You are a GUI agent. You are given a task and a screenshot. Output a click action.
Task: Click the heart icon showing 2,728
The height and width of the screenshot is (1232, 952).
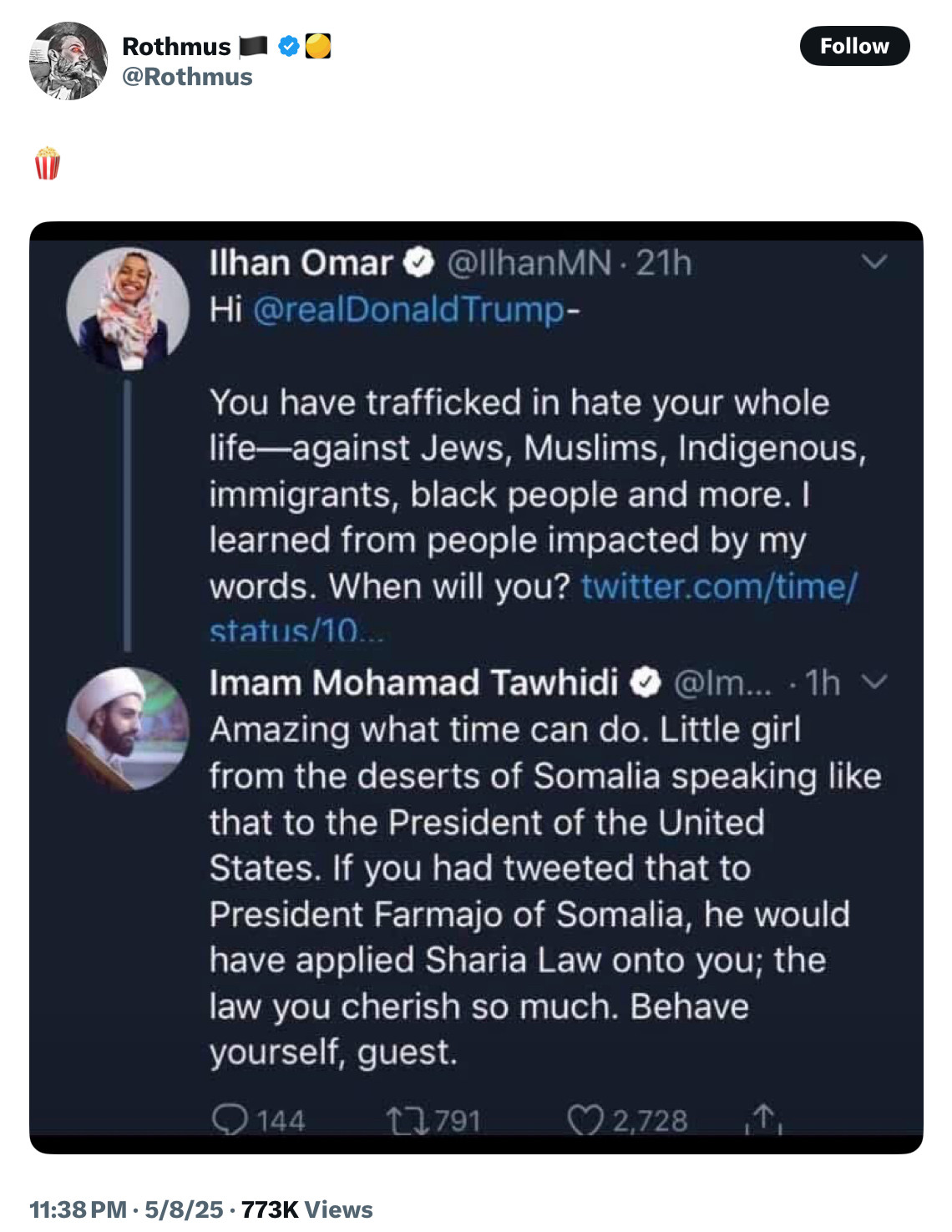[x=585, y=1119]
